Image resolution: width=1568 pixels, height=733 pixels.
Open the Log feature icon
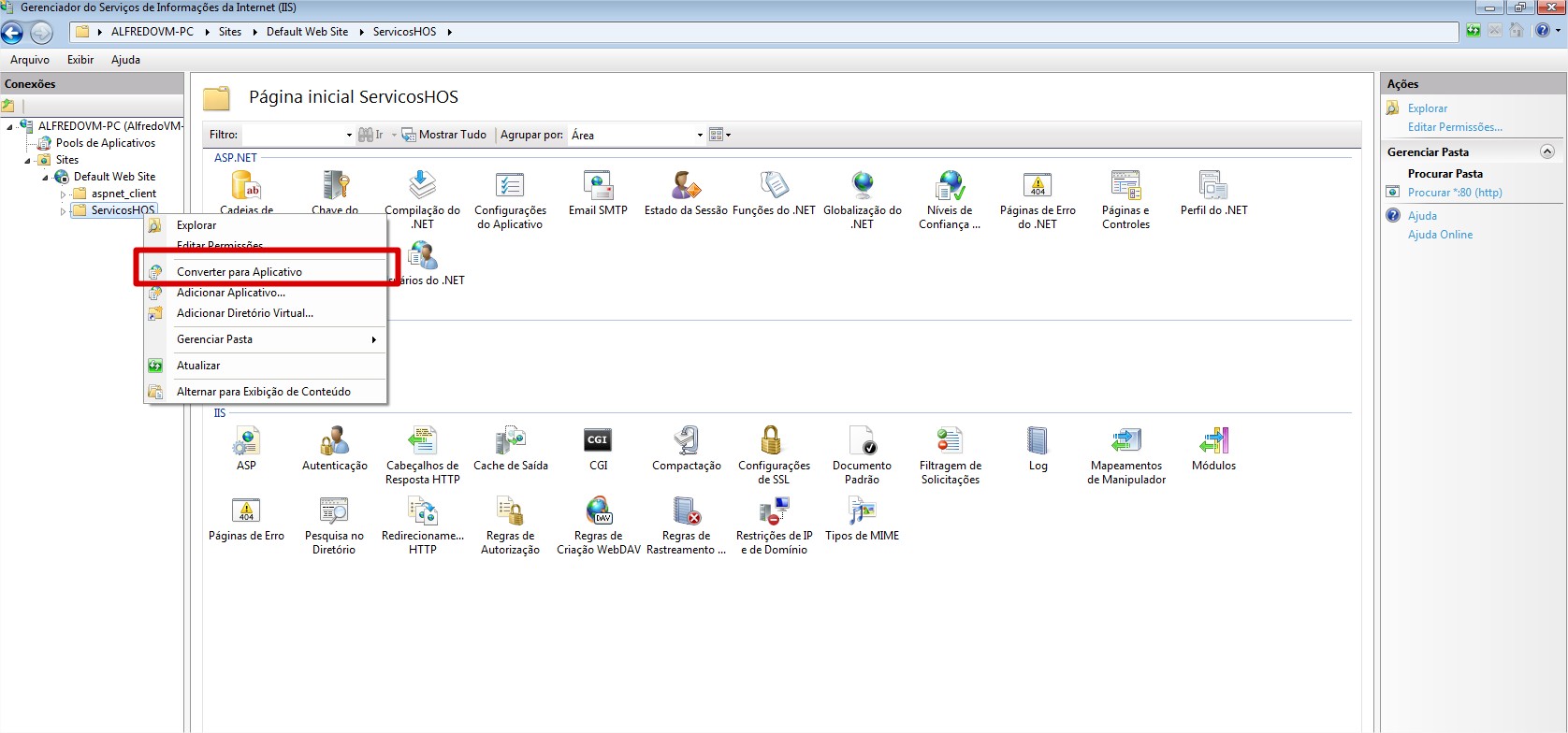(1038, 441)
